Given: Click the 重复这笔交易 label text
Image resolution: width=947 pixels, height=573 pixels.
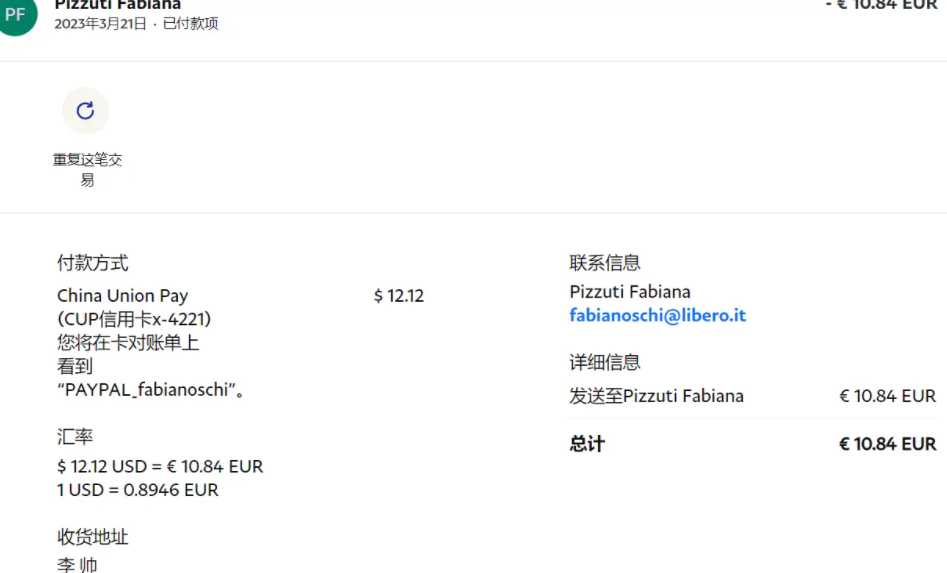Looking at the screenshot, I should coord(87,169).
